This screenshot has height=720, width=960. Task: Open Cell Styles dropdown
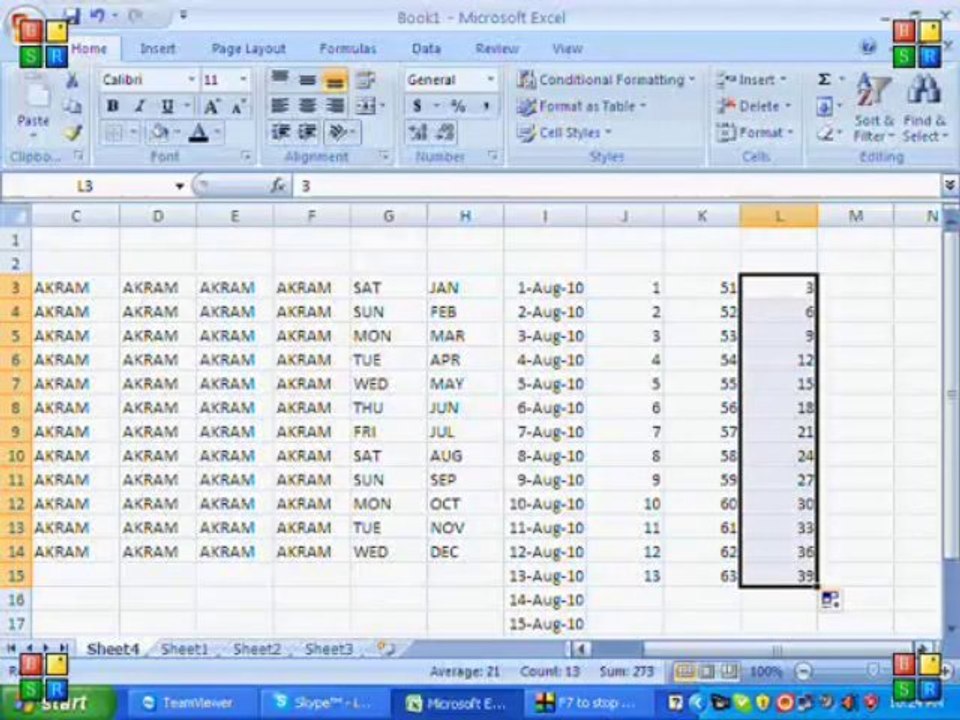tap(564, 132)
